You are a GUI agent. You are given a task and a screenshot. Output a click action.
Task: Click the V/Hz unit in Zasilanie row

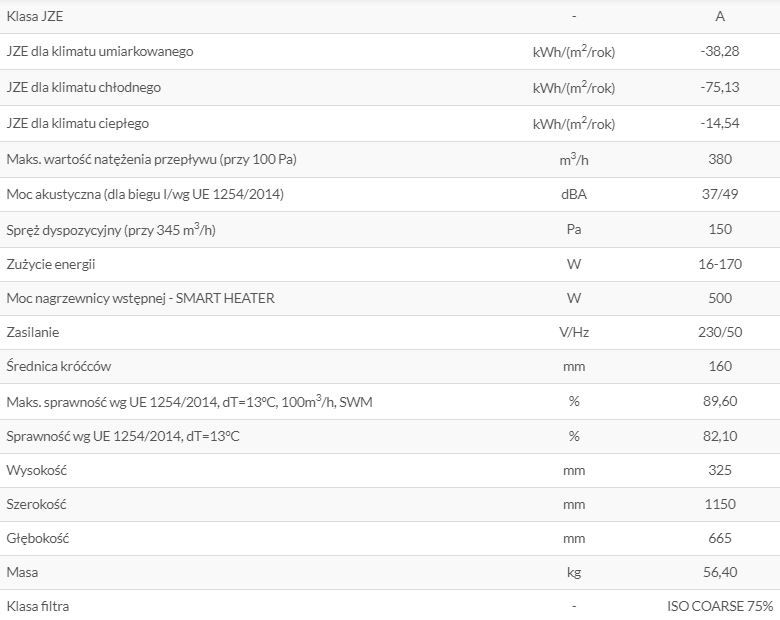574,332
